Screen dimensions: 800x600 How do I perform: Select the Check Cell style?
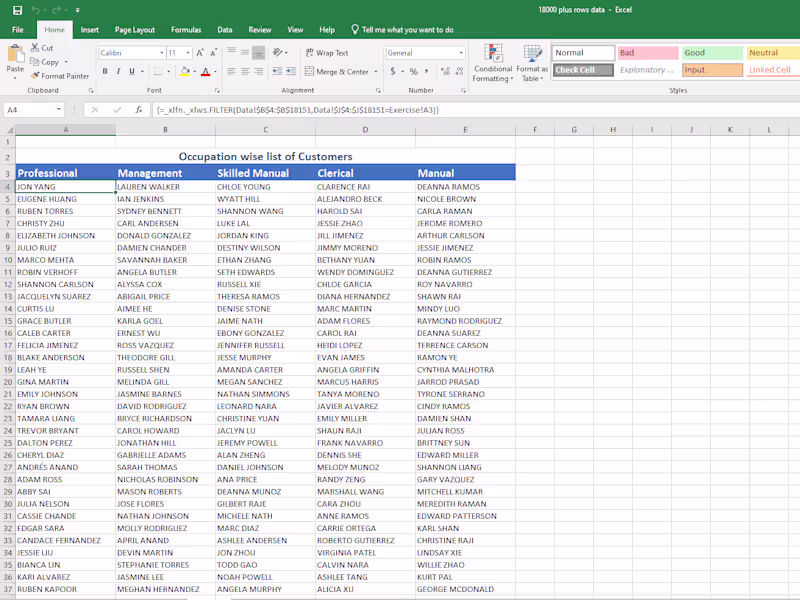[582, 70]
